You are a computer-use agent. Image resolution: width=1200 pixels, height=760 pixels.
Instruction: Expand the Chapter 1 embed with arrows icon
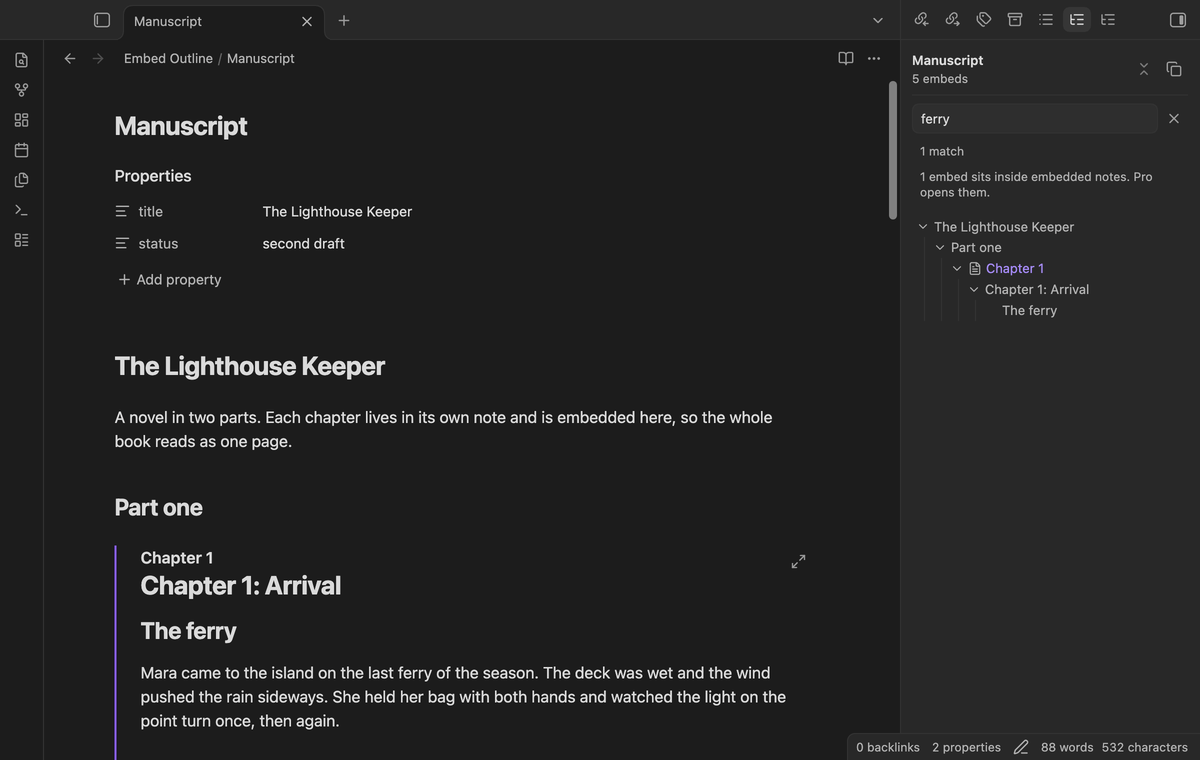pos(798,562)
